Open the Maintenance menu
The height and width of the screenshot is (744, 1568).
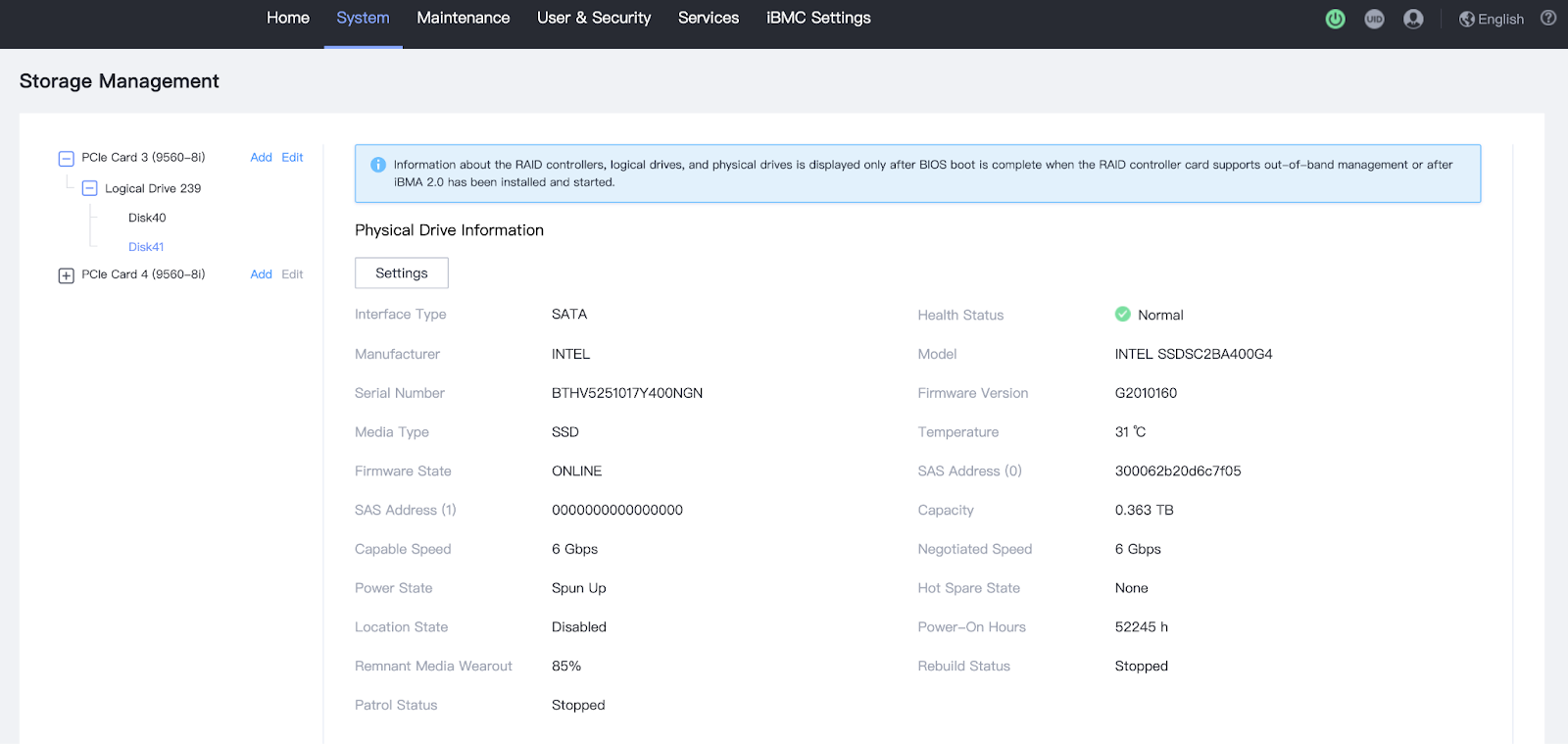[x=463, y=18]
